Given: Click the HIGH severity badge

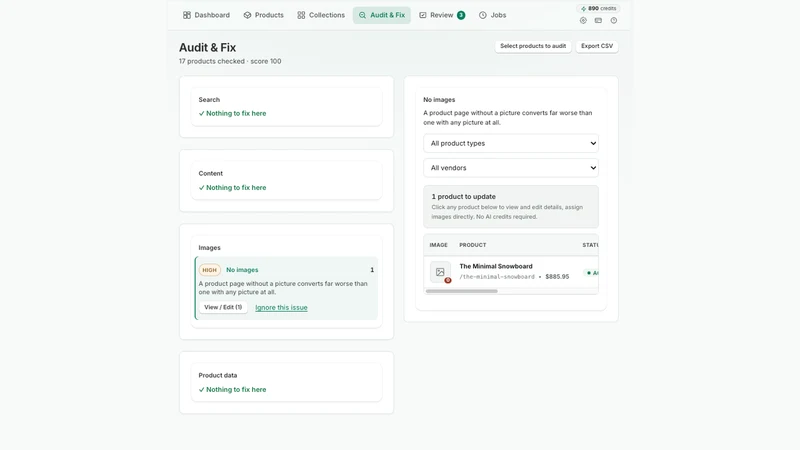Looking at the screenshot, I should [209, 270].
